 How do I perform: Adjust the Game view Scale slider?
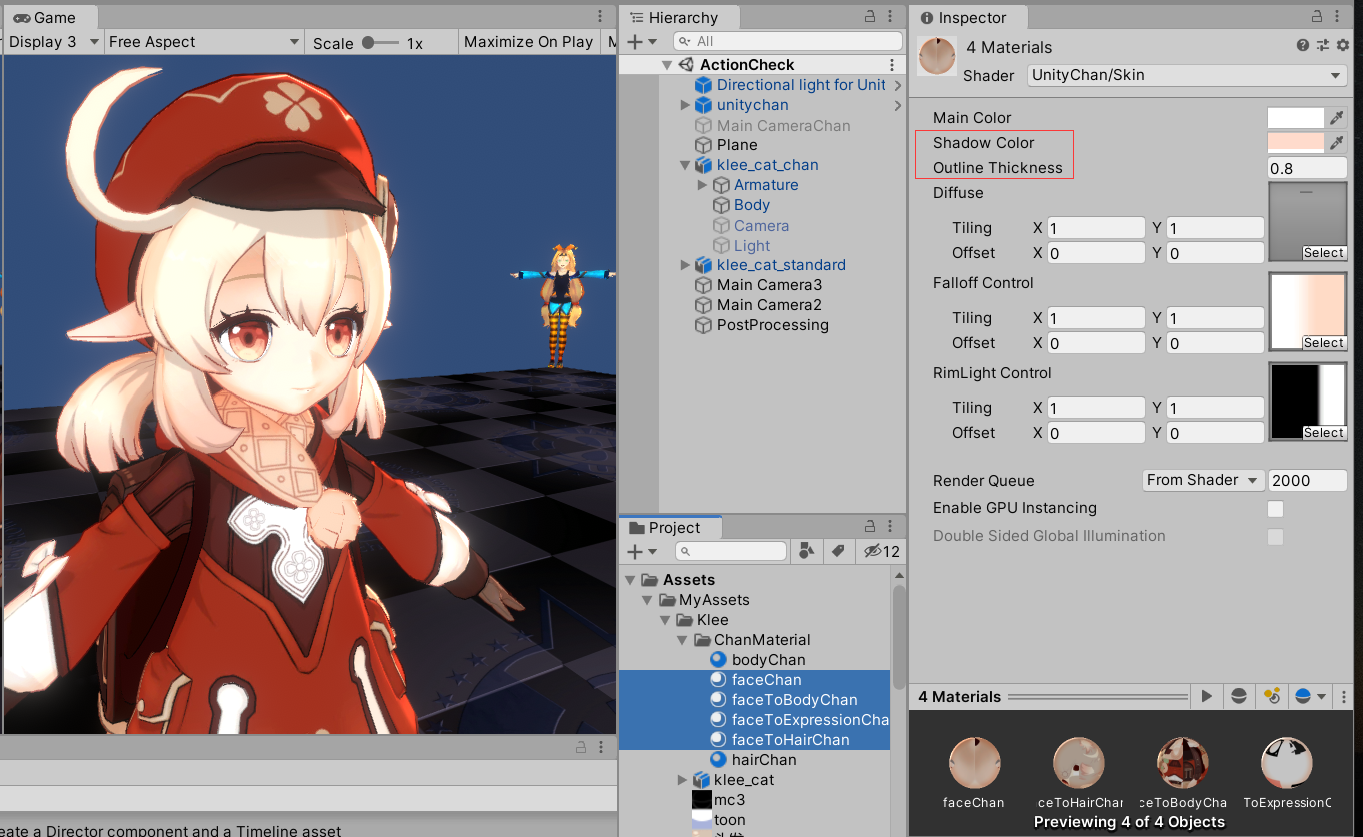pos(380,43)
